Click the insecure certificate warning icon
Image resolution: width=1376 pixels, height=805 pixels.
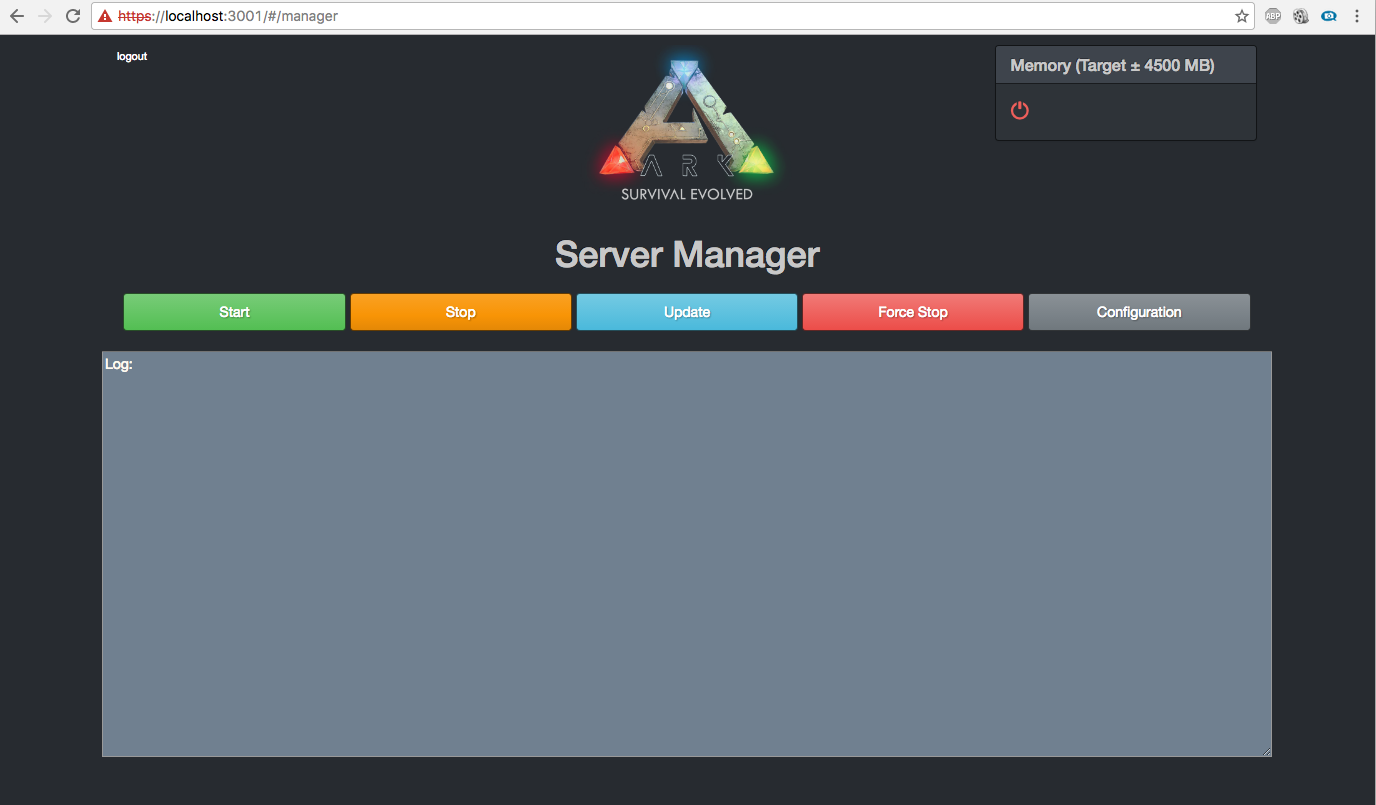[105, 16]
